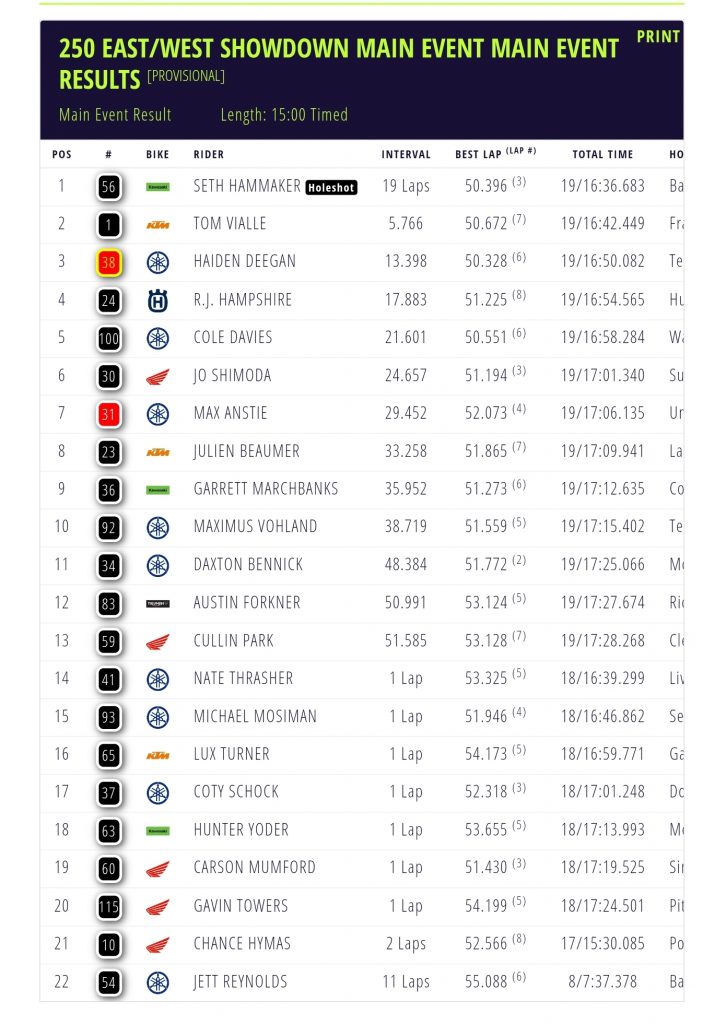Click the Yamaha logo beside Haiden Deegan

157,262
